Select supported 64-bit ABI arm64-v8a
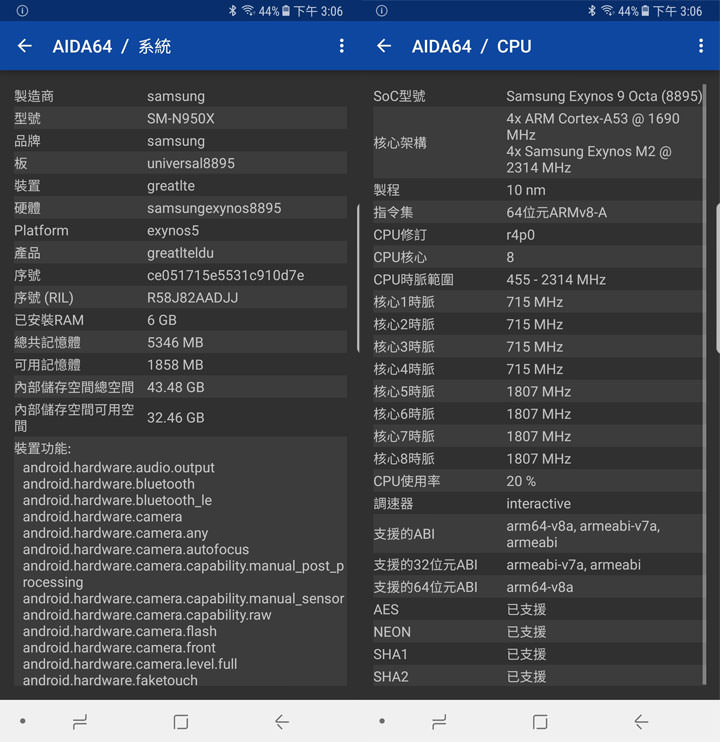 pos(539,587)
